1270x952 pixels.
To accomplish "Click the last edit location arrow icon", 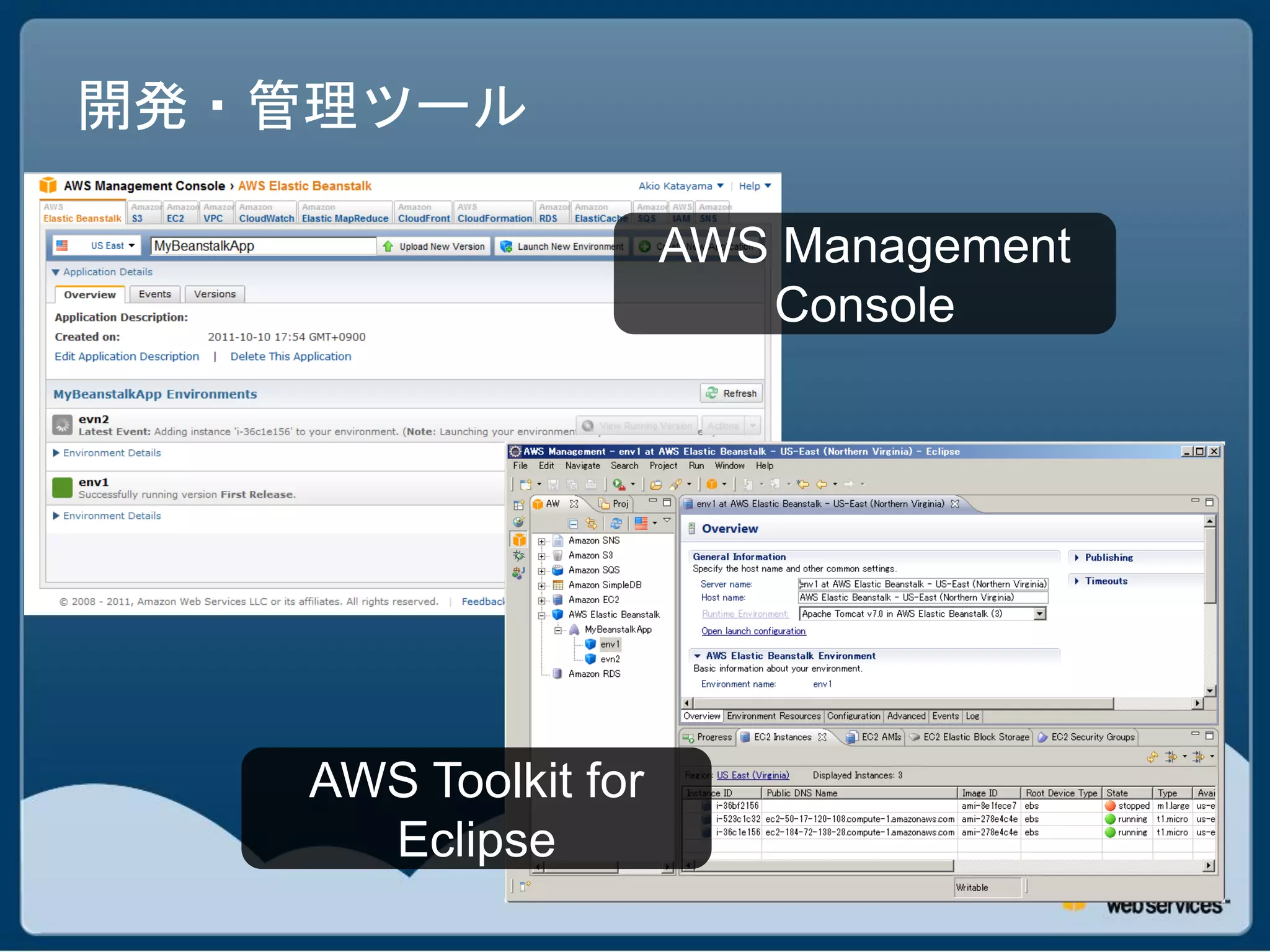I will coord(803,484).
